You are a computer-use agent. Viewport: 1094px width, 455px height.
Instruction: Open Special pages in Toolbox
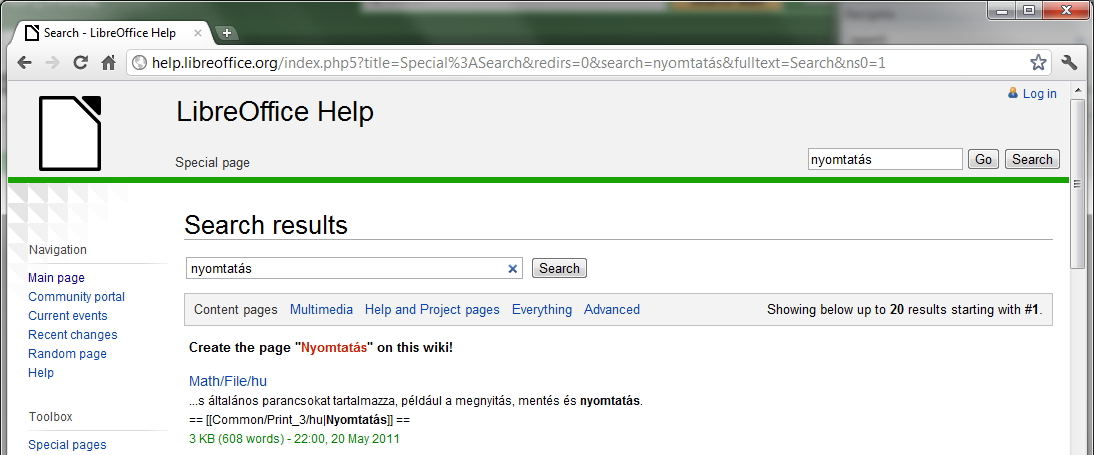pos(67,445)
